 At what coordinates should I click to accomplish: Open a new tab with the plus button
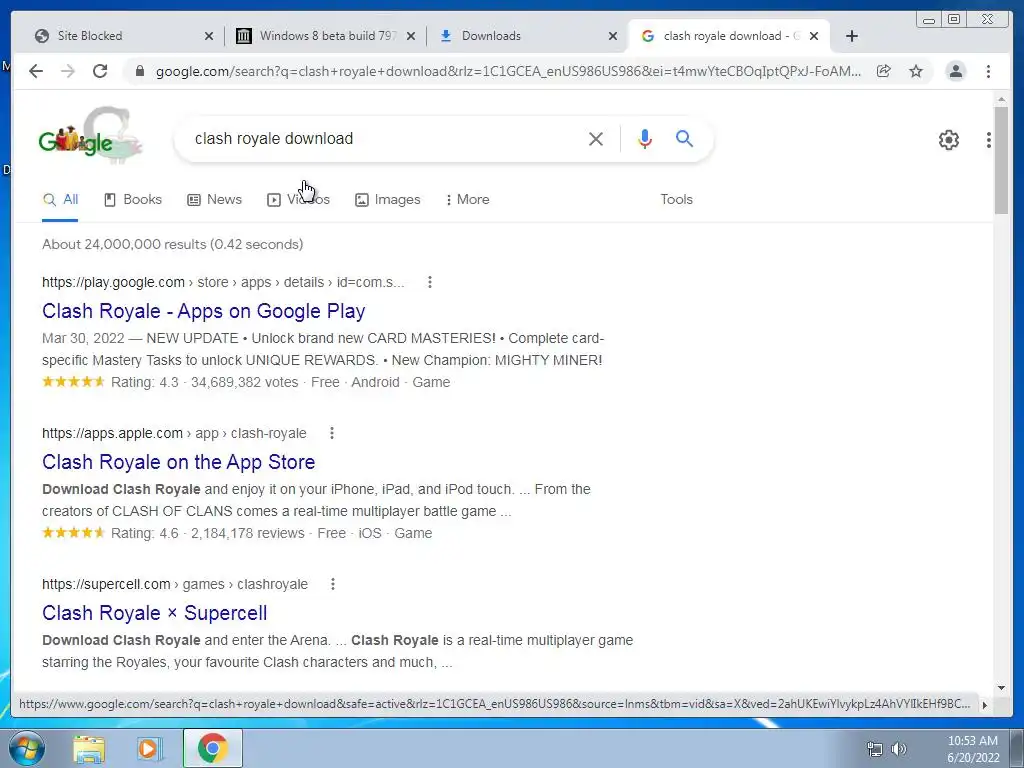[852, 36]
